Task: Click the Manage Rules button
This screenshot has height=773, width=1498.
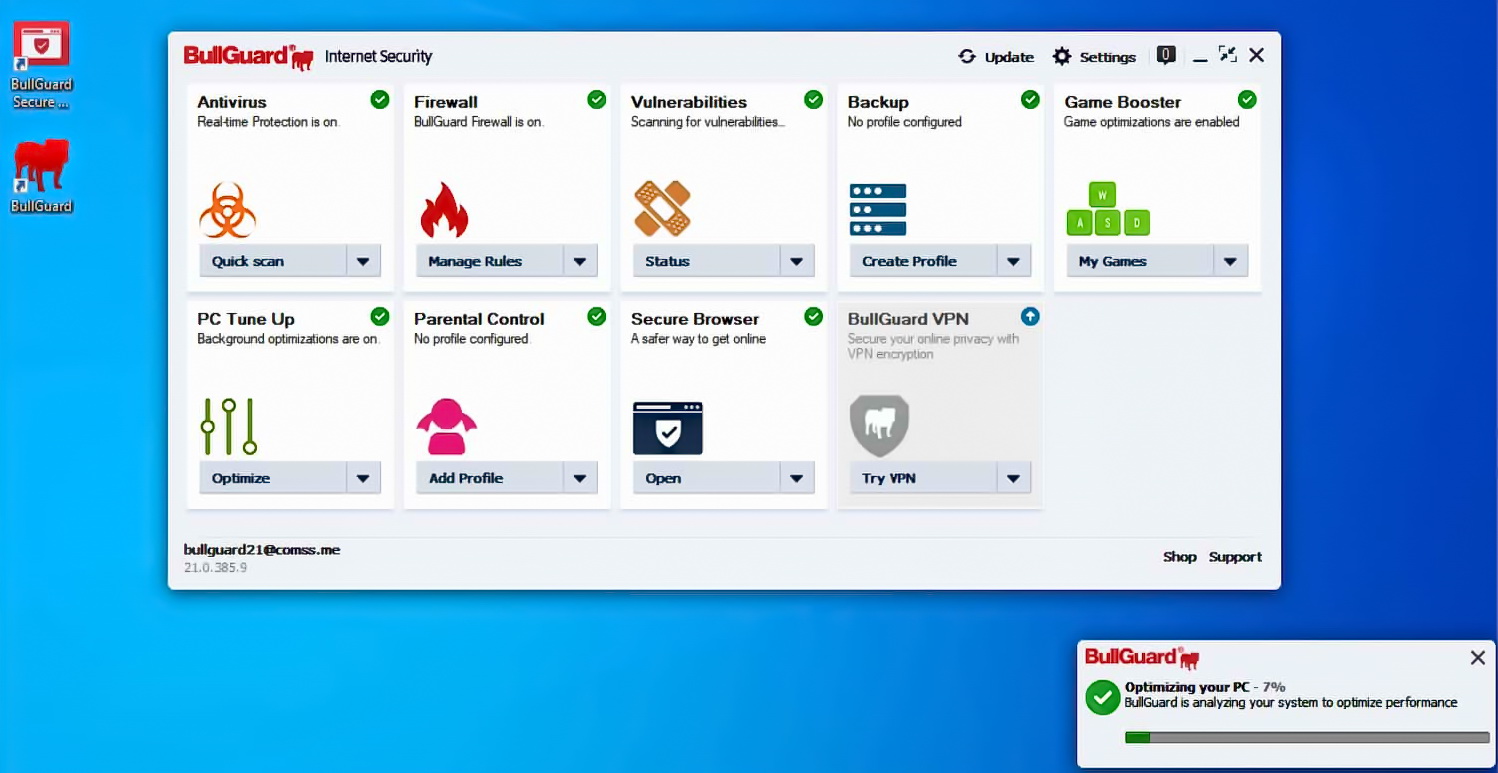Action: 490,261
